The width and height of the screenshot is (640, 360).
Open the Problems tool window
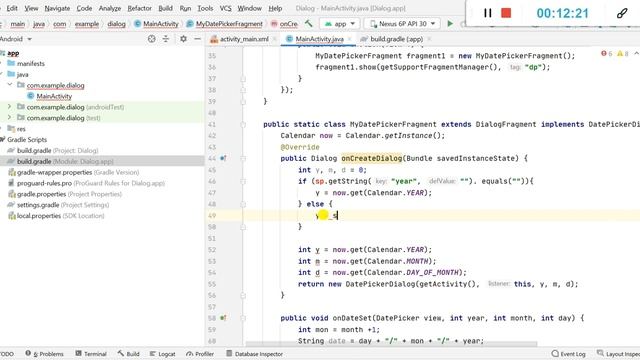[44, 353]
